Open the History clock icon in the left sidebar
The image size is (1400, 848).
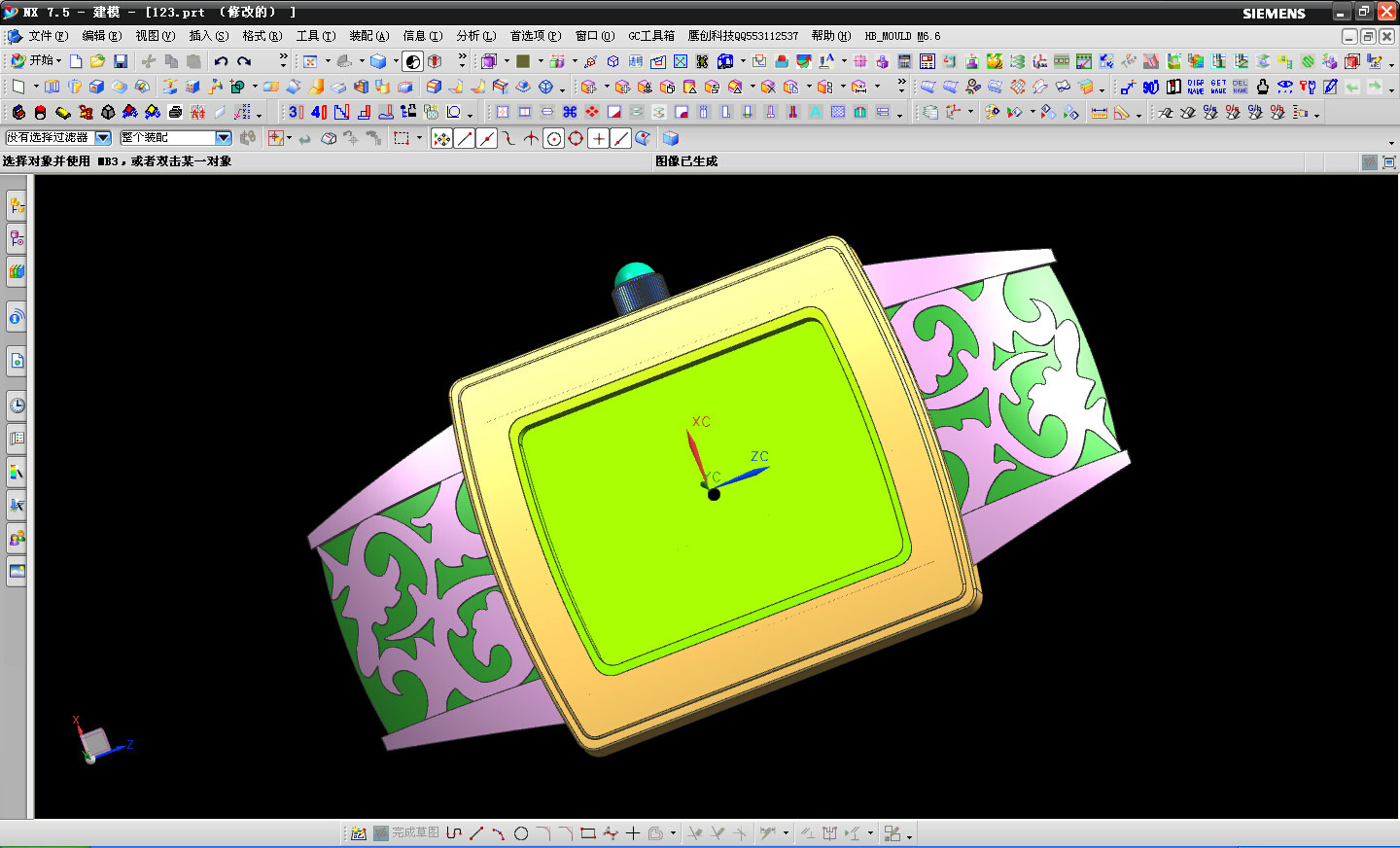click(x=17, y=406)
